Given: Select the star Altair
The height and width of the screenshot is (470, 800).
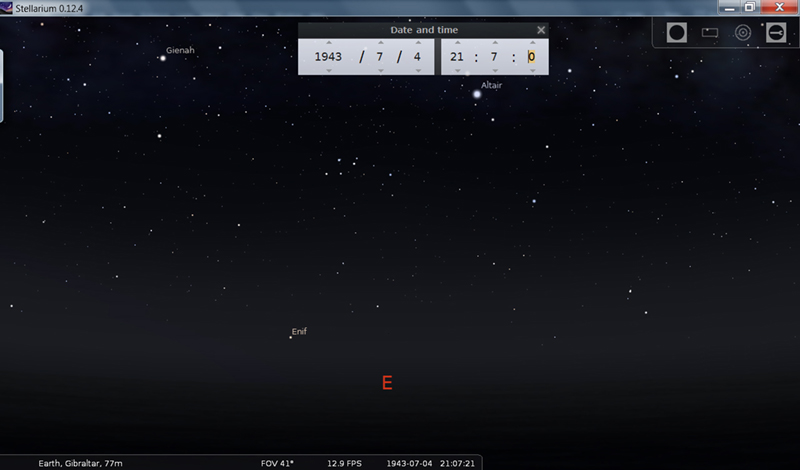Looking at the screenshot, I should click(477, 94).
